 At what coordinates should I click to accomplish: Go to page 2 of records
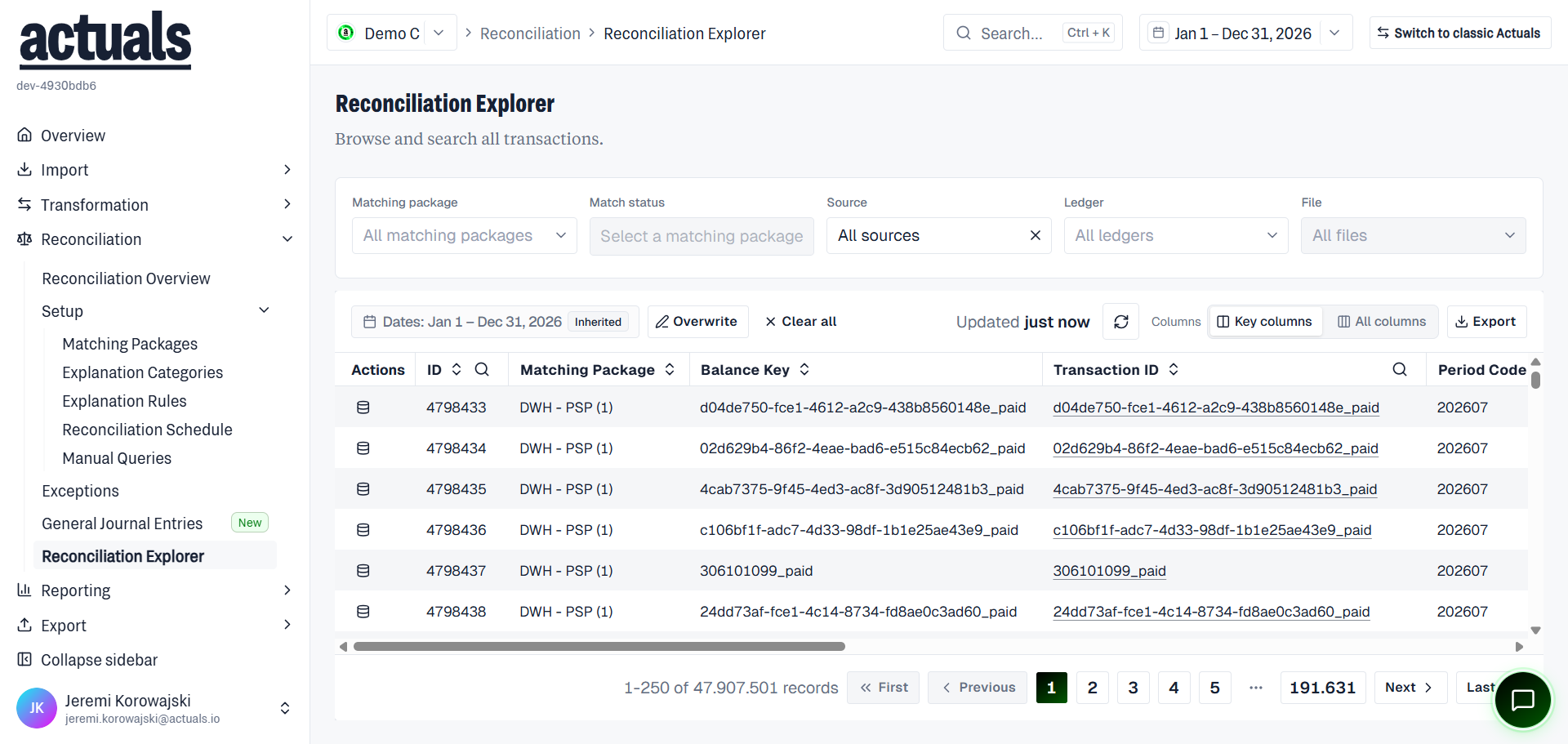pos(1092,688)
